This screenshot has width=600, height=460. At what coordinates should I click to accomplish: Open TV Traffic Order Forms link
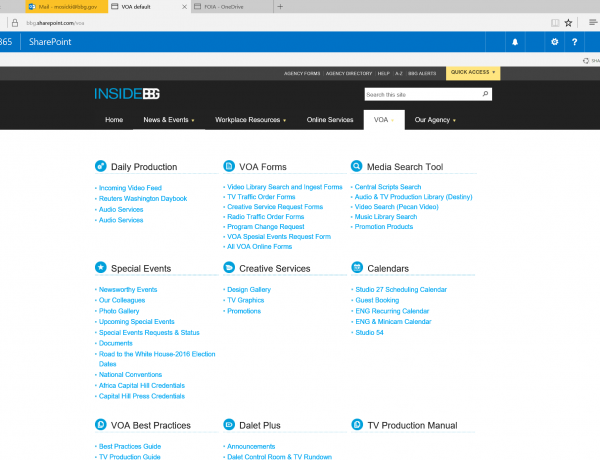click(261, 197)
